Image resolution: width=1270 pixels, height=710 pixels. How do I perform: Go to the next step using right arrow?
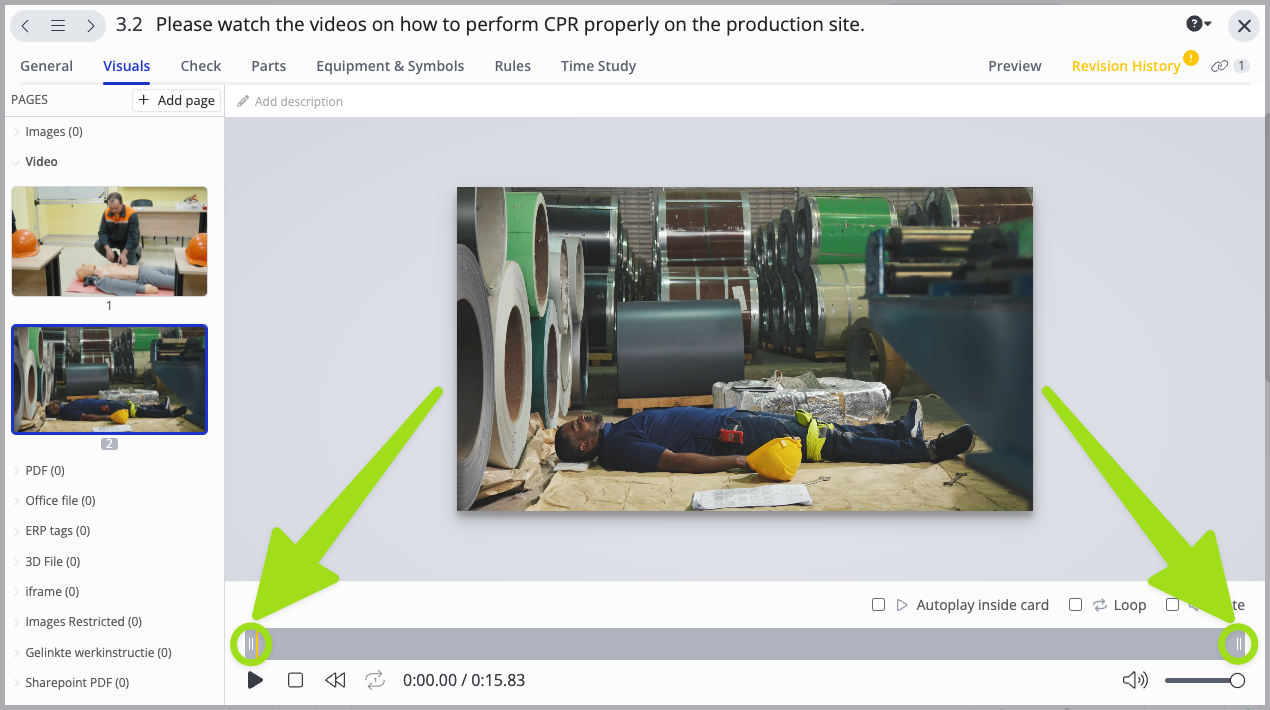90,26
